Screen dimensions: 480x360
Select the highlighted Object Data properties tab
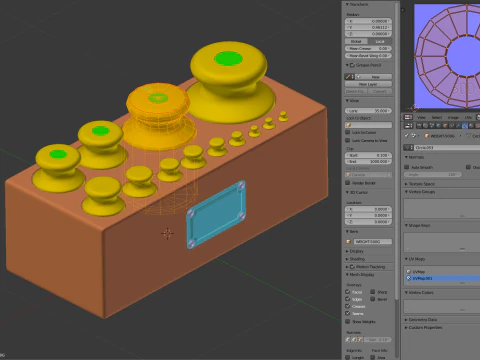465,126
